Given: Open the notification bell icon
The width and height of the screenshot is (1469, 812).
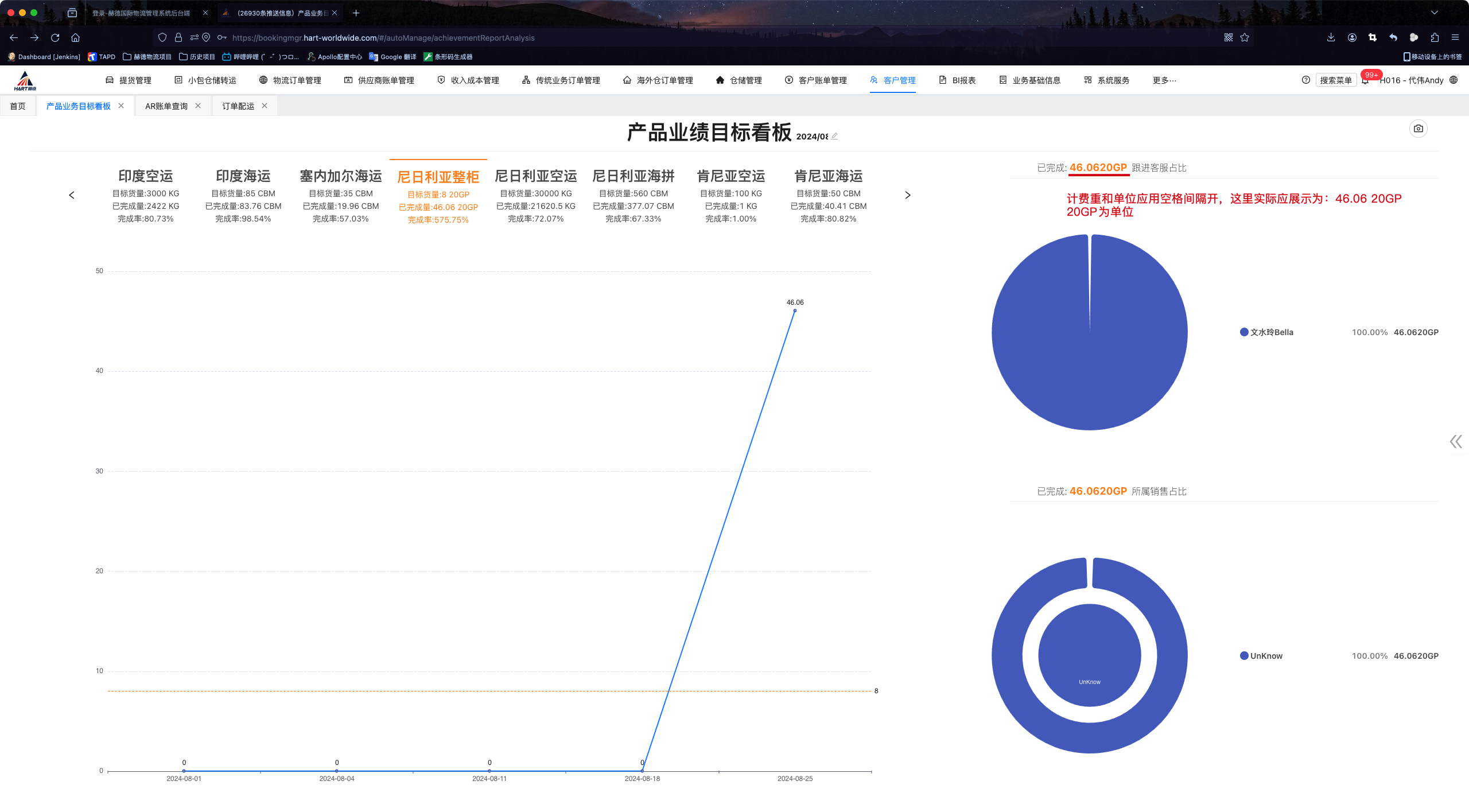Looking at the screenshot, I should [1365, 81].
